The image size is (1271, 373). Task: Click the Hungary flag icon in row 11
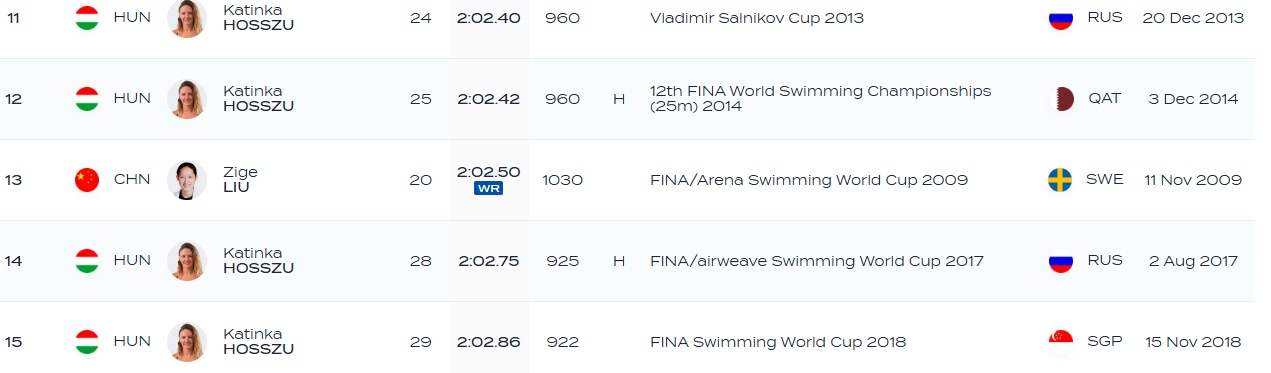(x=87, y=18)
